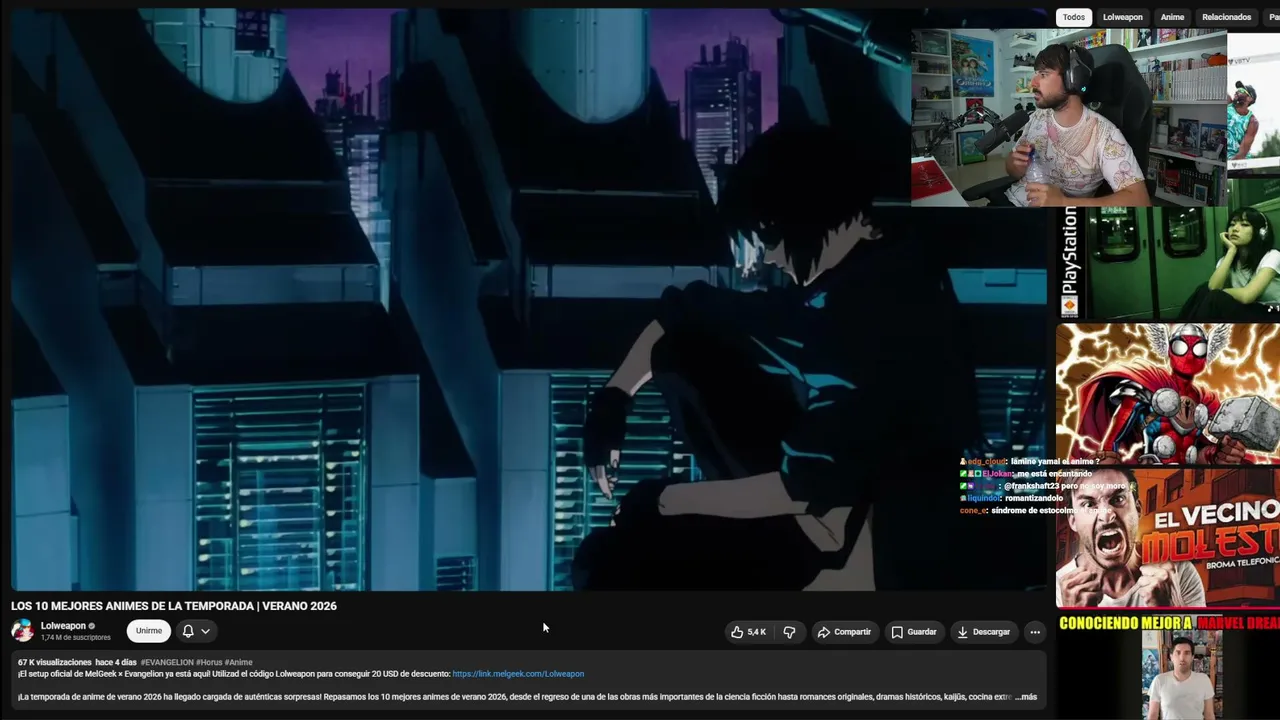Click the main anime video player
Viewport: 1280px width, 720px height.
point(529,300)
